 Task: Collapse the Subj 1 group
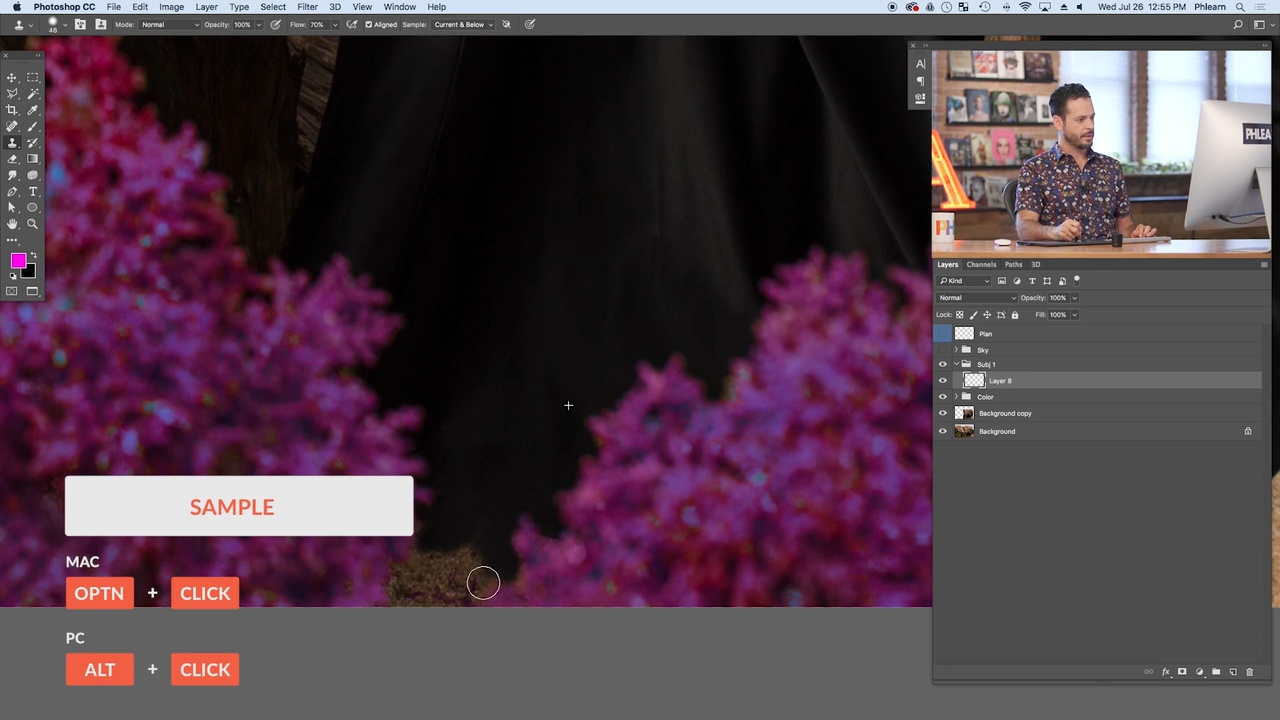pos(957,365)
